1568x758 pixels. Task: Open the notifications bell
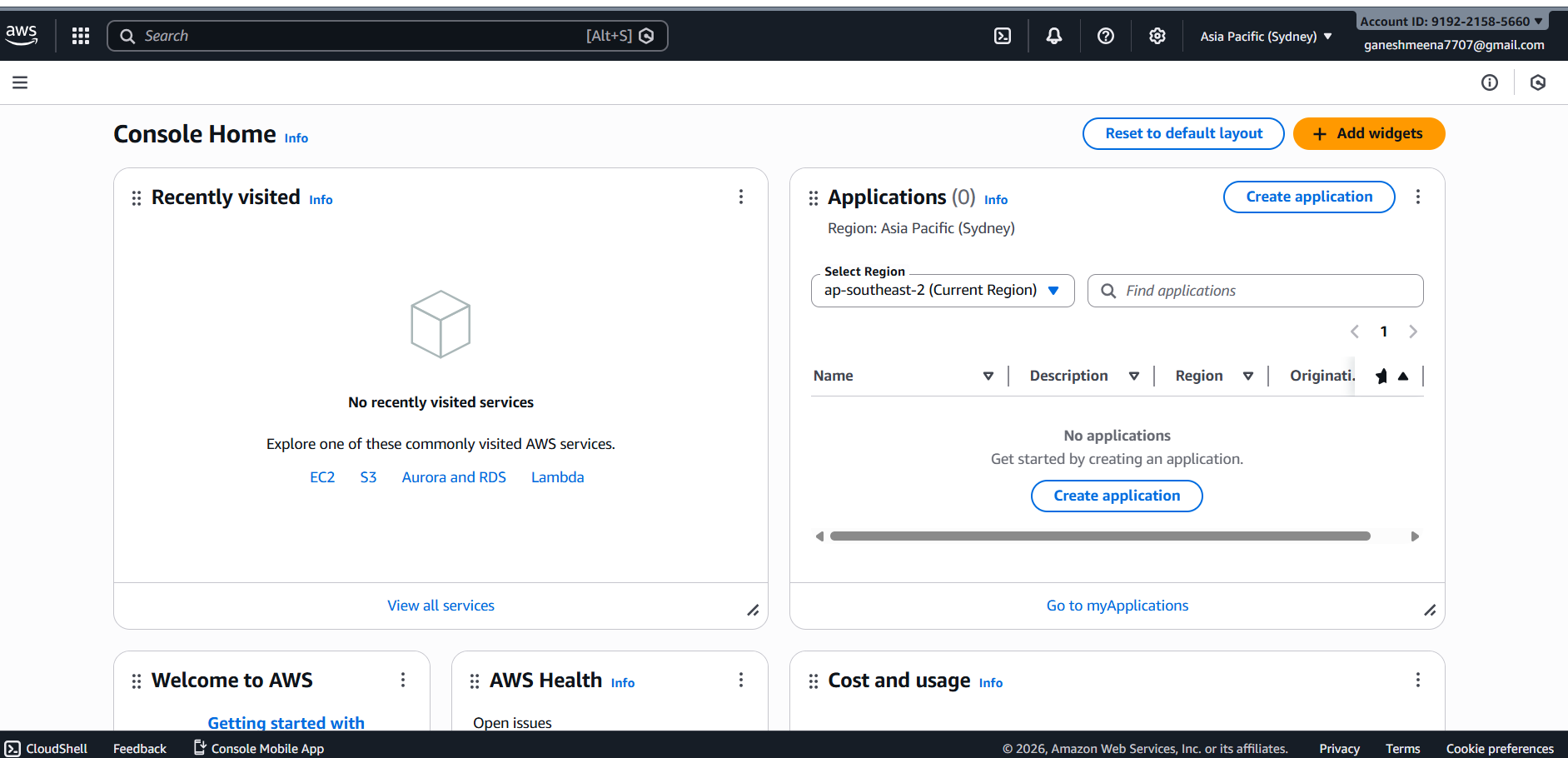pyautogui.click(x=1054, y=36)
